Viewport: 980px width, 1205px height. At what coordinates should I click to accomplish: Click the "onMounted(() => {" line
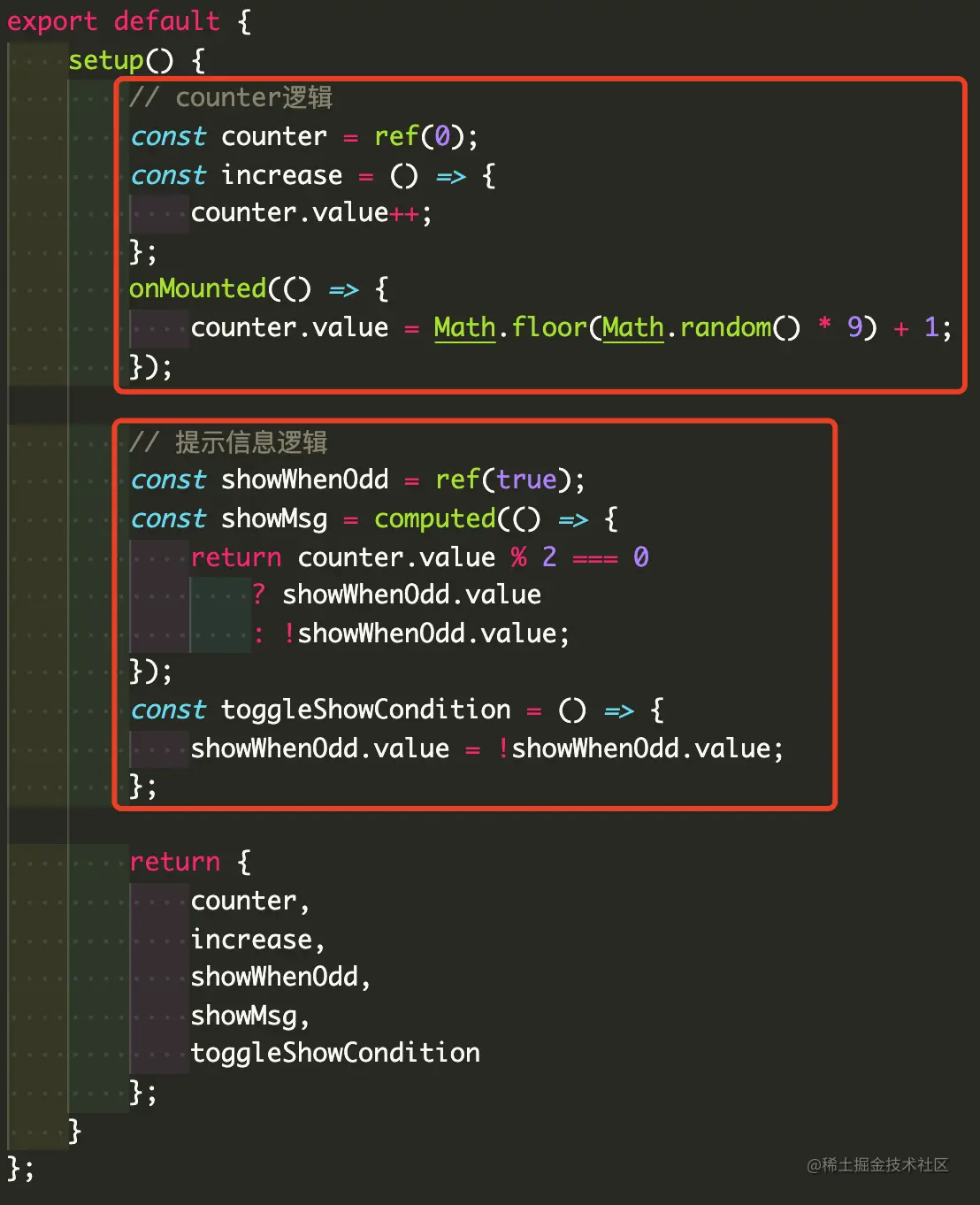point(259,288)
